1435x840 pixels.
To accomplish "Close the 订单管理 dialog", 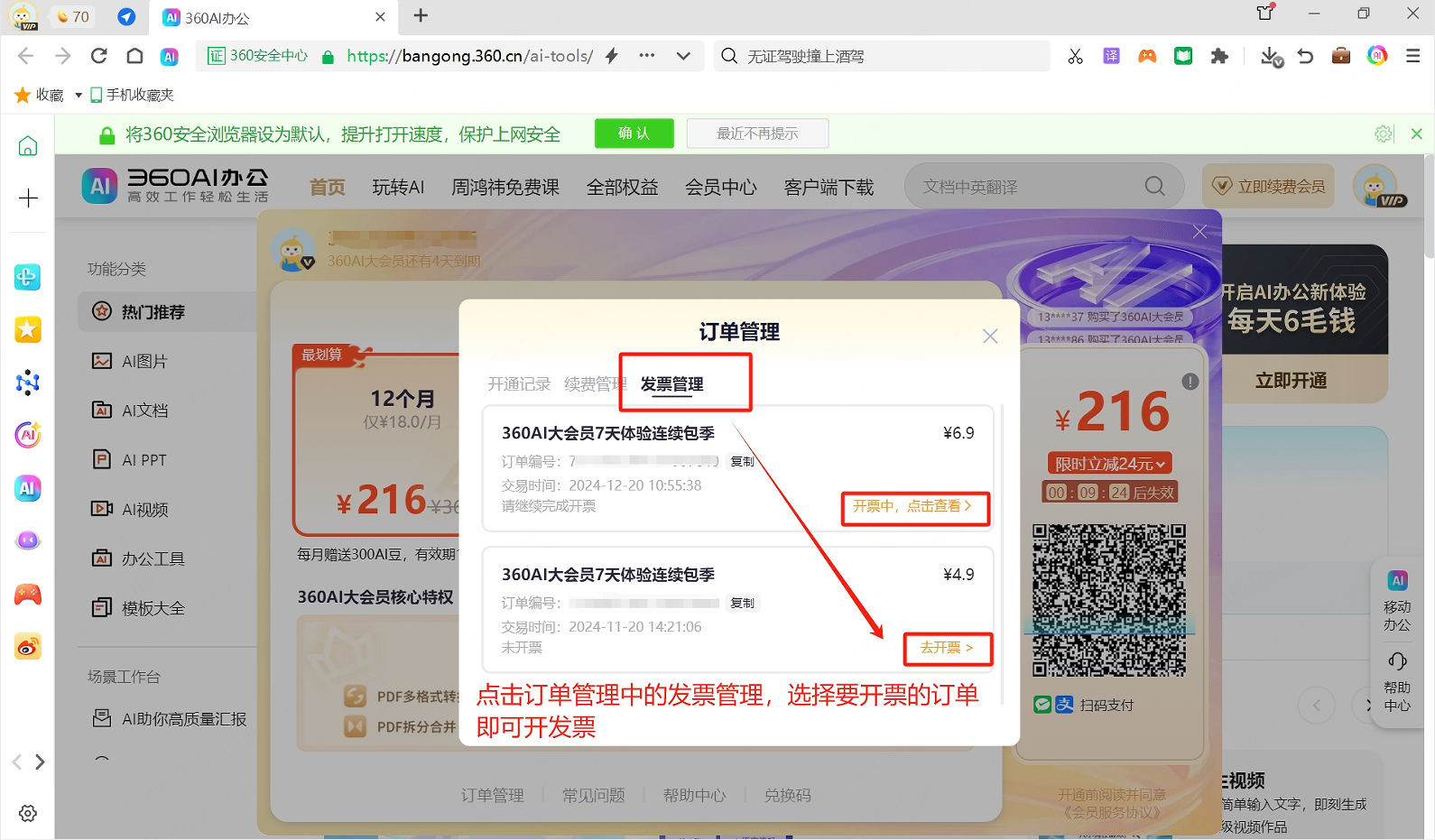I will (x=990, y=336).
